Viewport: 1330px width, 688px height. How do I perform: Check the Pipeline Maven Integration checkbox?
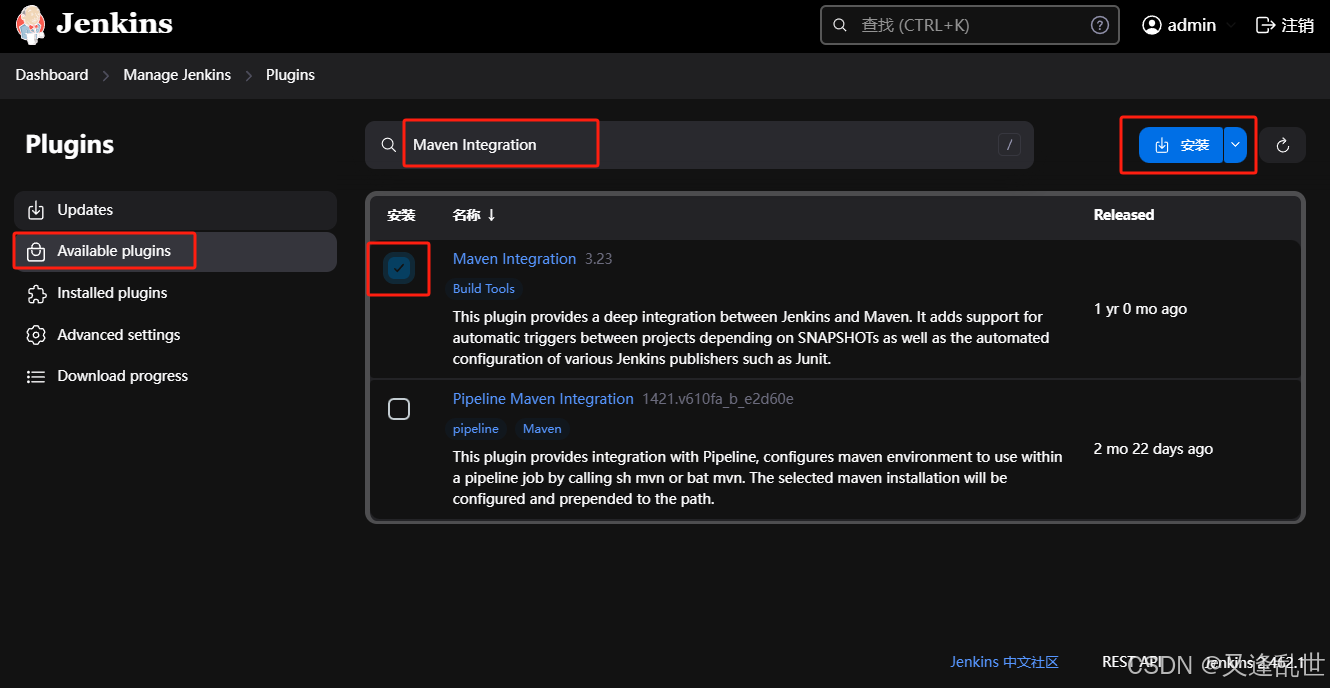[x=399, y=409]
